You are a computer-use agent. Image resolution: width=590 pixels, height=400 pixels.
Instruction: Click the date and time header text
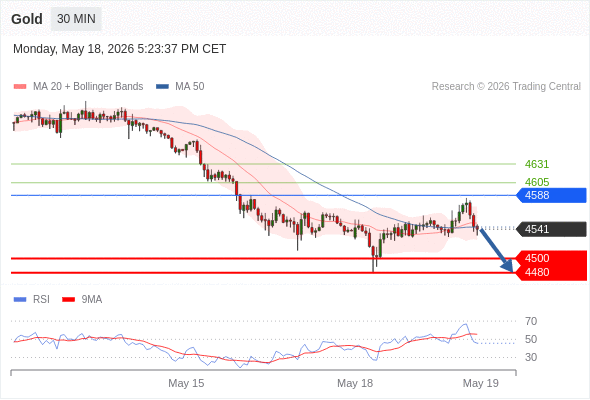point(119,49)
